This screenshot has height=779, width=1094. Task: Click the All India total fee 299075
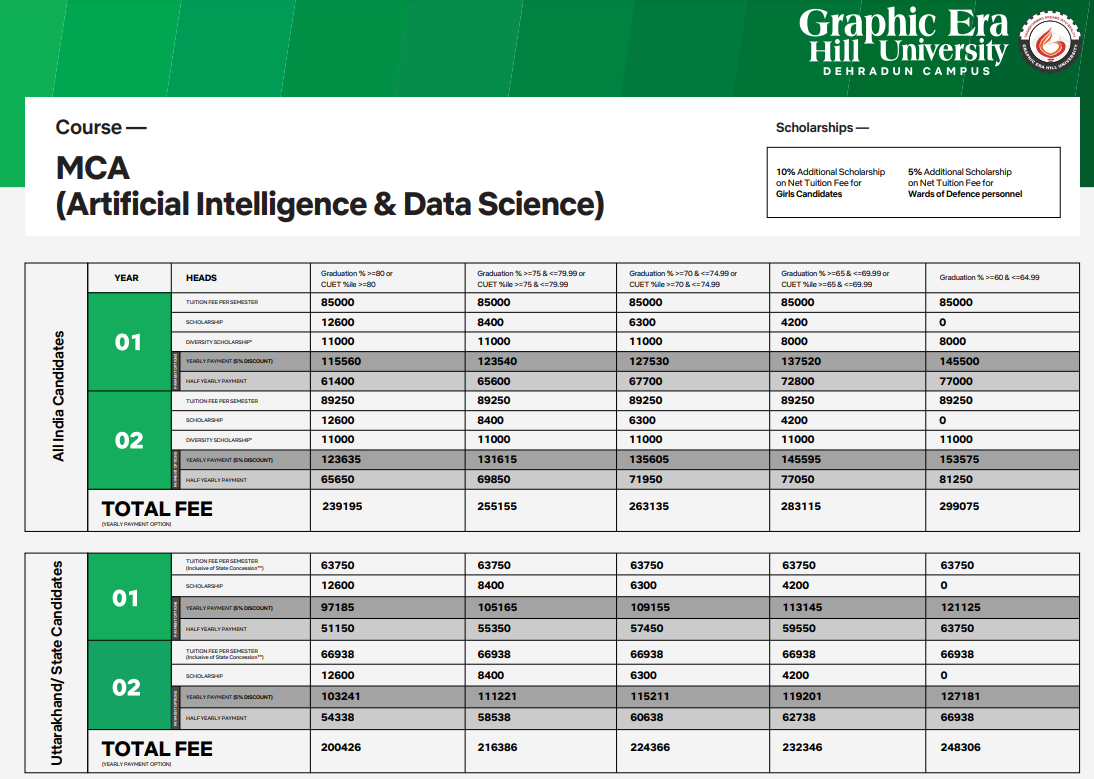(960, 507)
